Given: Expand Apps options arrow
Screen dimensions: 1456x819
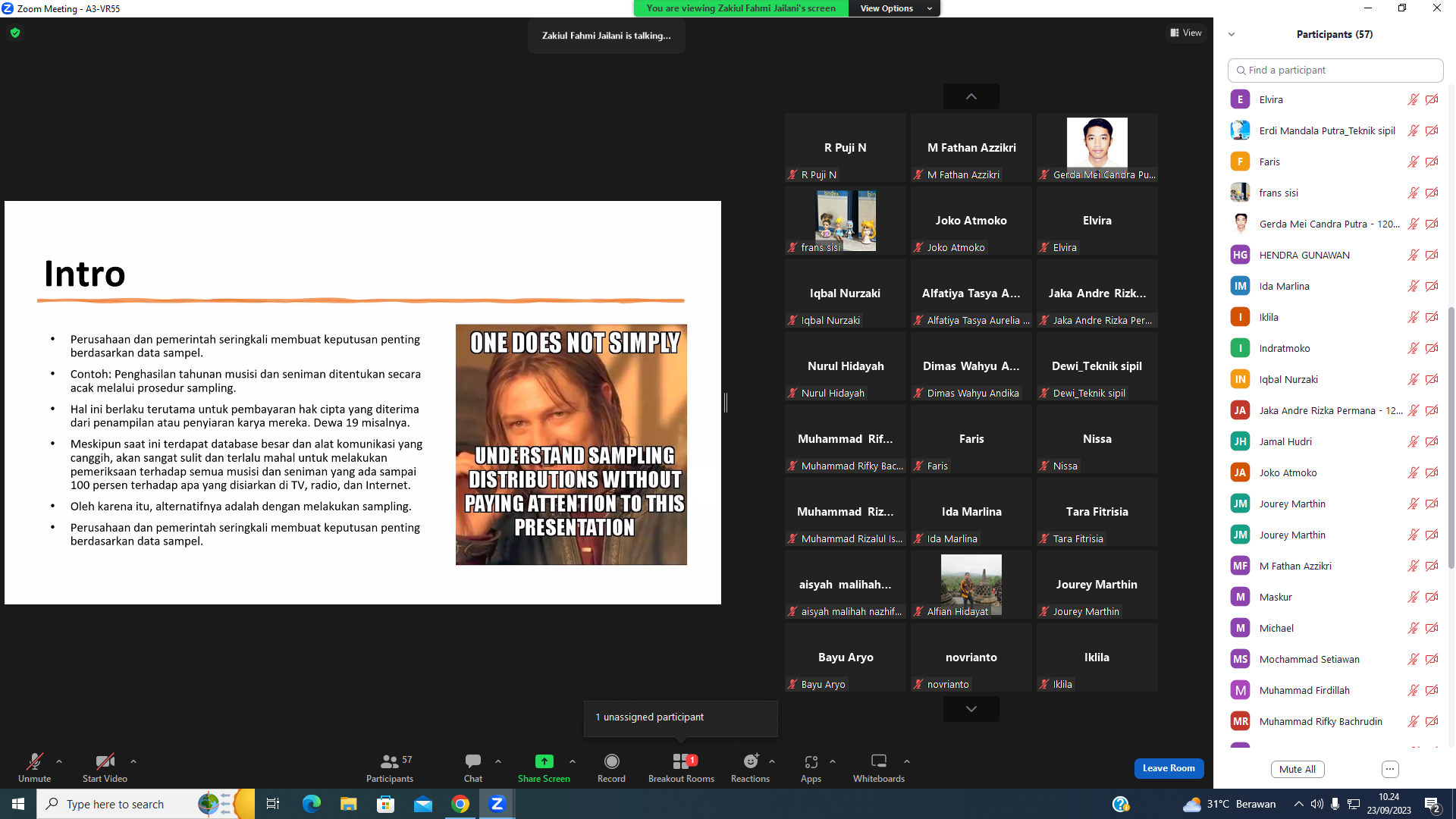Looking at the screenshot, I should click(x=833, y=761).
